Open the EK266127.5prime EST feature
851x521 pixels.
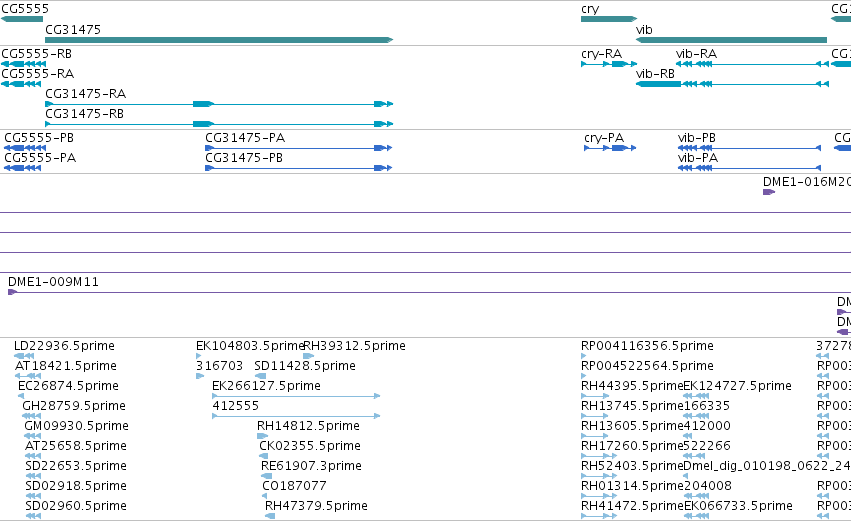point(296,396)
